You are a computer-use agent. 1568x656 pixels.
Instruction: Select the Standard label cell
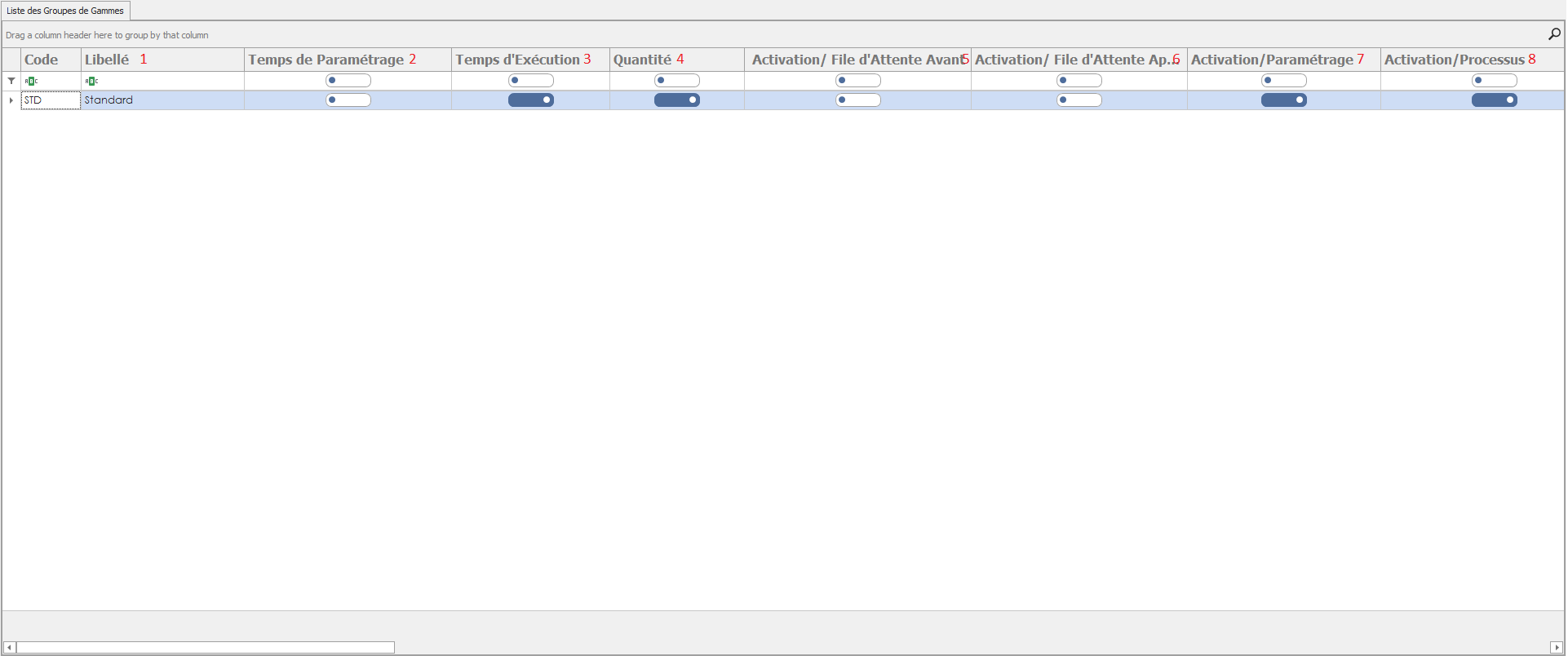[x=162, y=100]
